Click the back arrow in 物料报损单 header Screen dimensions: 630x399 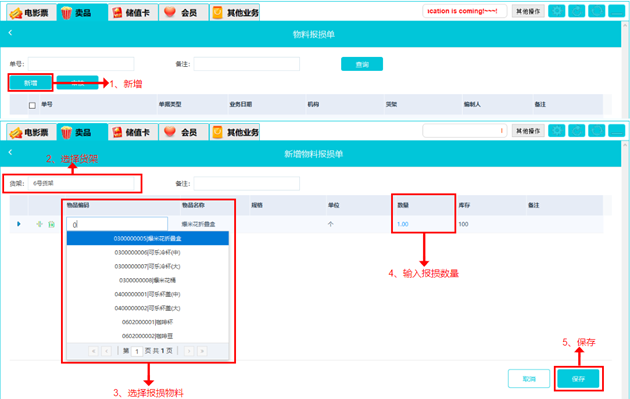click(x=10, y=33)
